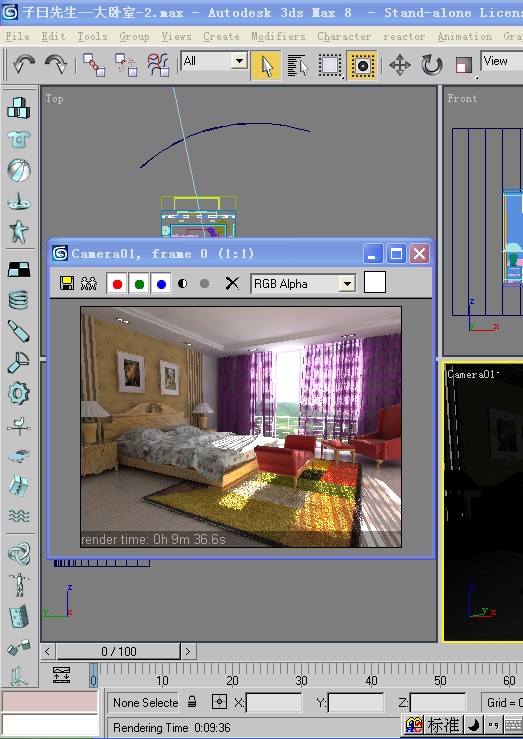Open the Views menu
Screen dimensions: 523x739
tap(176, 36)
